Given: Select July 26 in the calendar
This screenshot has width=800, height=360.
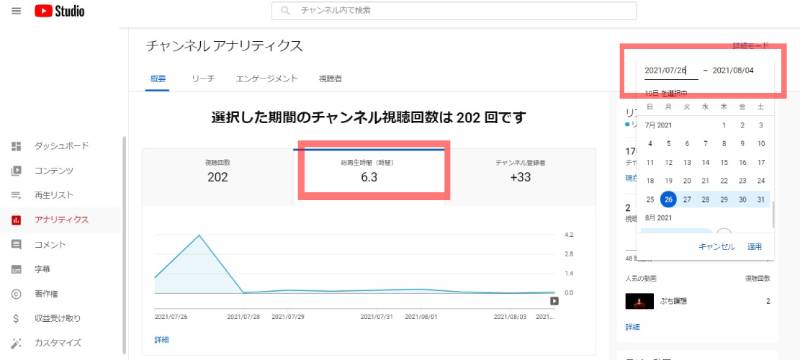Looking at the screenshot, I should tap(668, 199).
